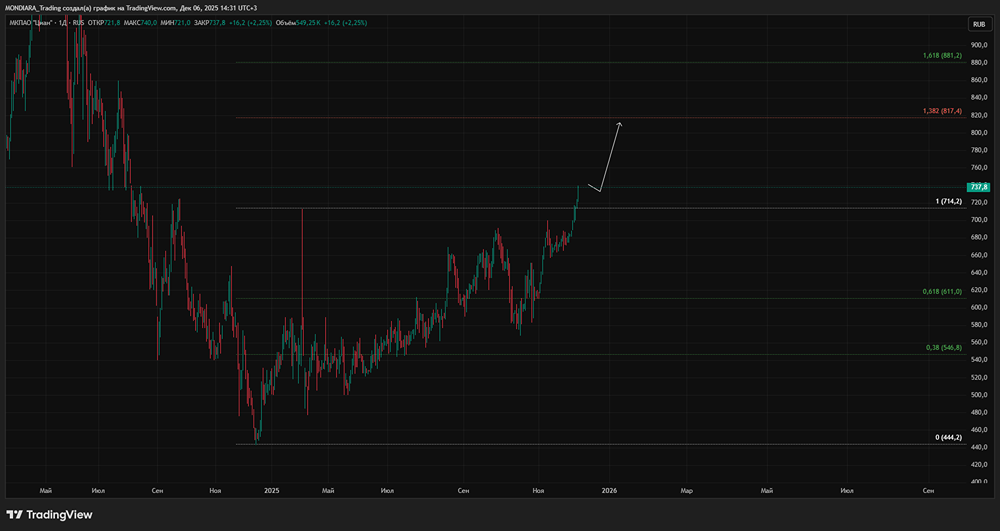Click the 2025 time axis label
The width and height of the screenshot is (1000, 531).
(271, 491)
